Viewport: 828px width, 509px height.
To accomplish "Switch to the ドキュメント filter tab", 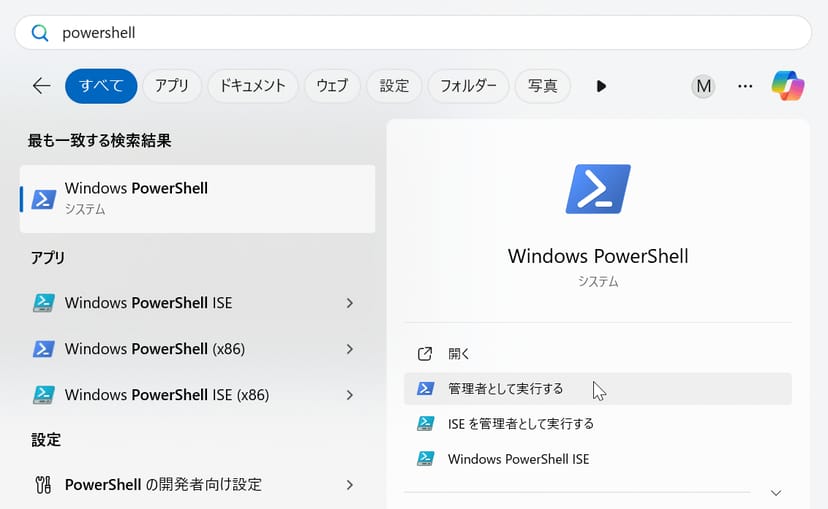I will (x=253, y=86).
